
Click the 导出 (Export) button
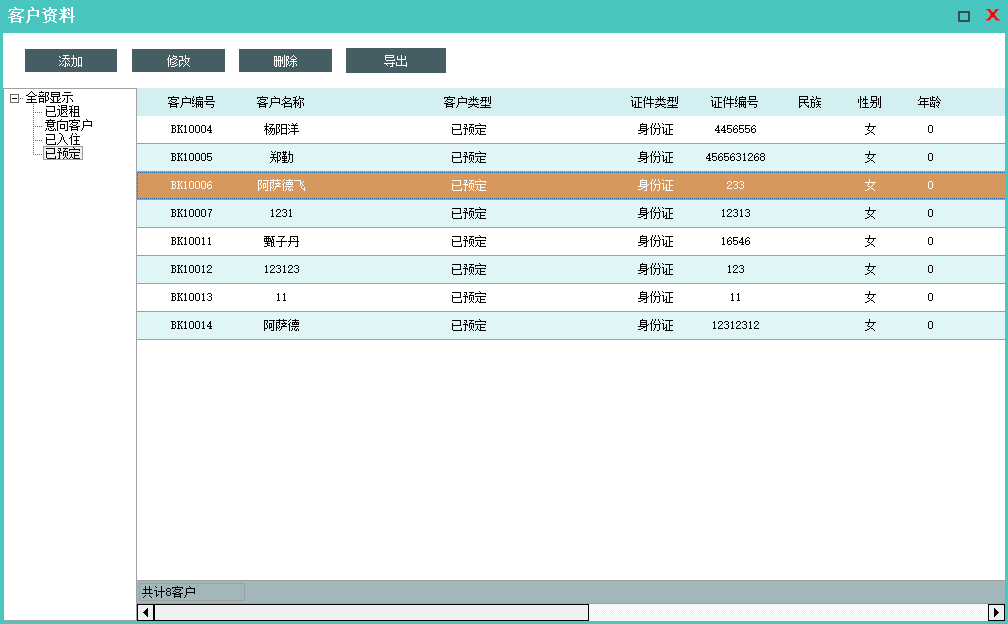pyautogui.click(x=395, y=61)
